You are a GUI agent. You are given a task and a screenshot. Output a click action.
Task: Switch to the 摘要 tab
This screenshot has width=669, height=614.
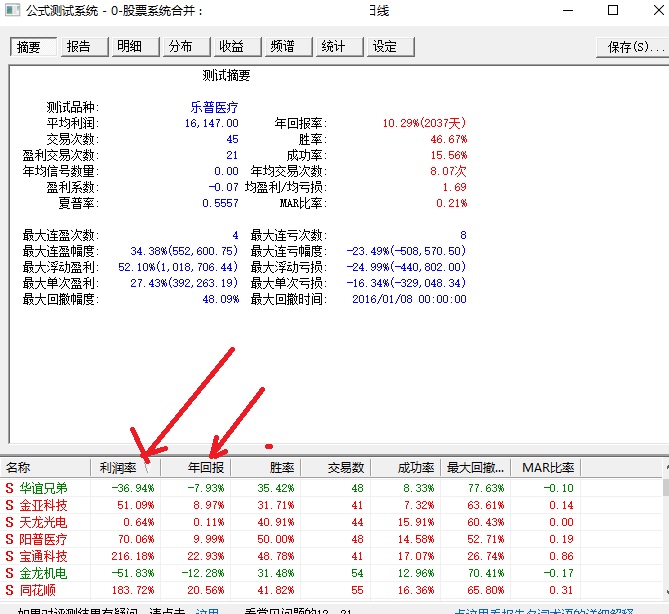[33, 47]
